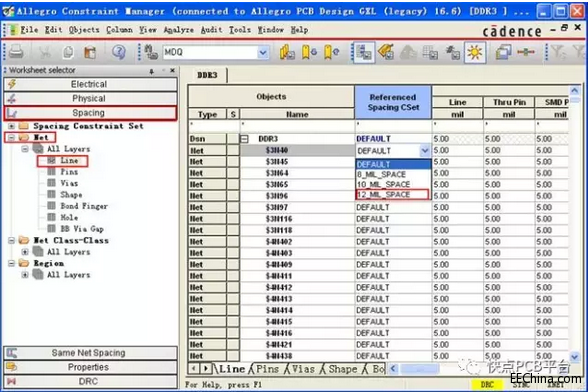588x392 pixels.
Task: Click the vertical scrollbar down arrow
Action: [x=574, y=356]
